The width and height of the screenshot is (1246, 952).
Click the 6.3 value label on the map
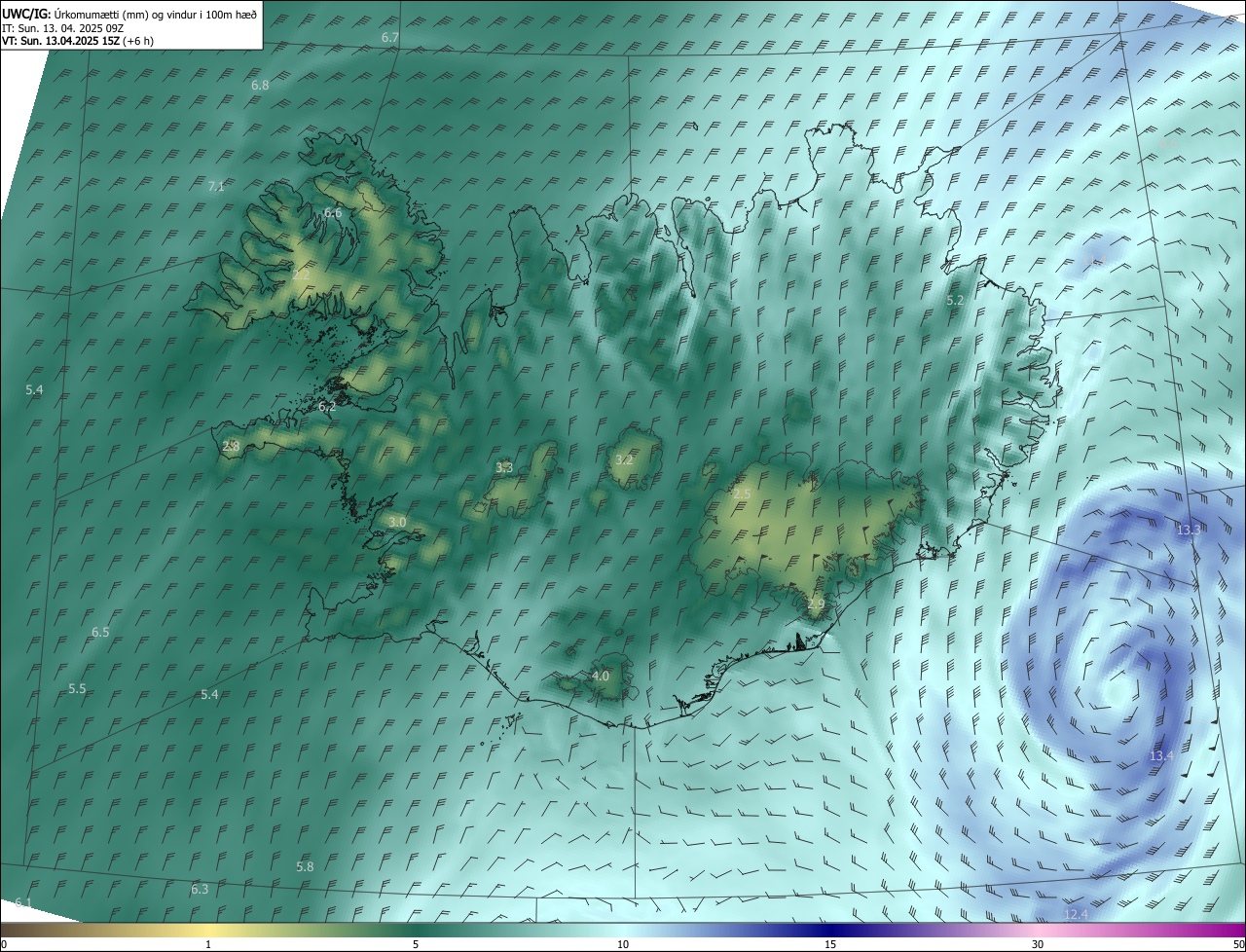(x=200, y=890)
